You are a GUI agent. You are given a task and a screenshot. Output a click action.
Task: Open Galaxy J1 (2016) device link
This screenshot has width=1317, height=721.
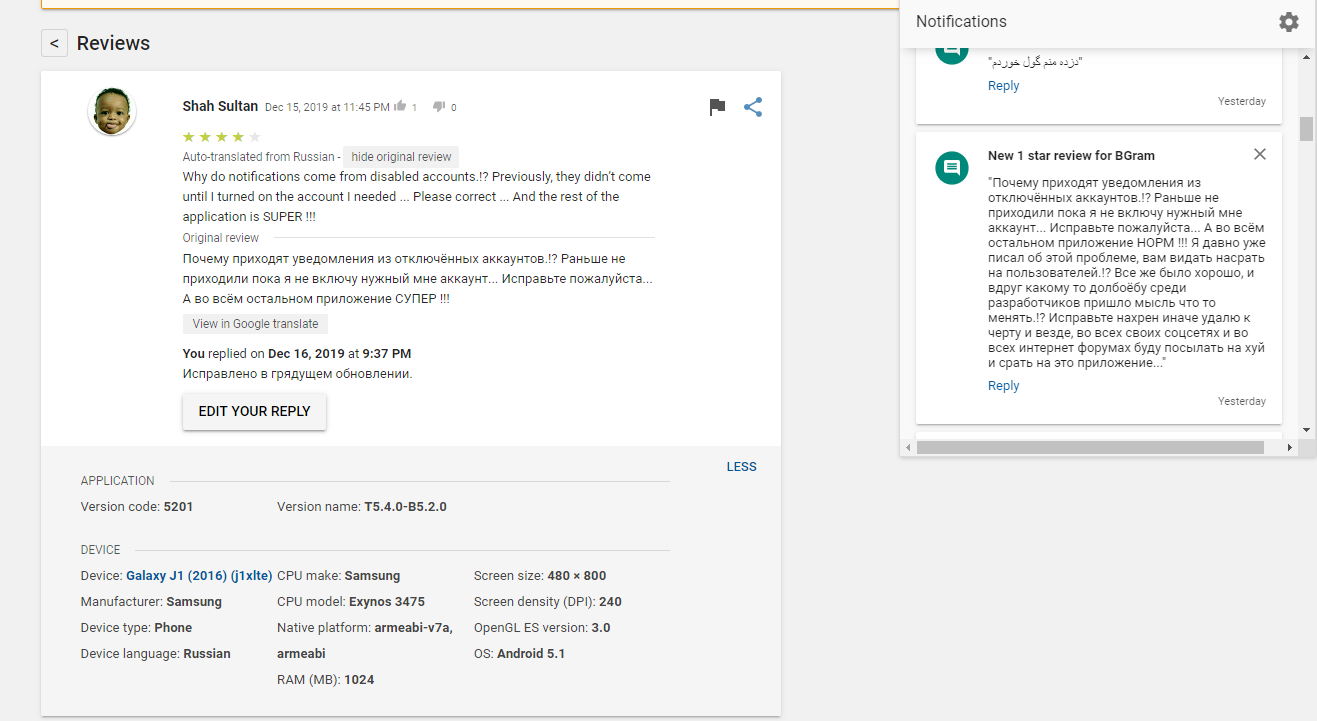[x=198, y=576]
